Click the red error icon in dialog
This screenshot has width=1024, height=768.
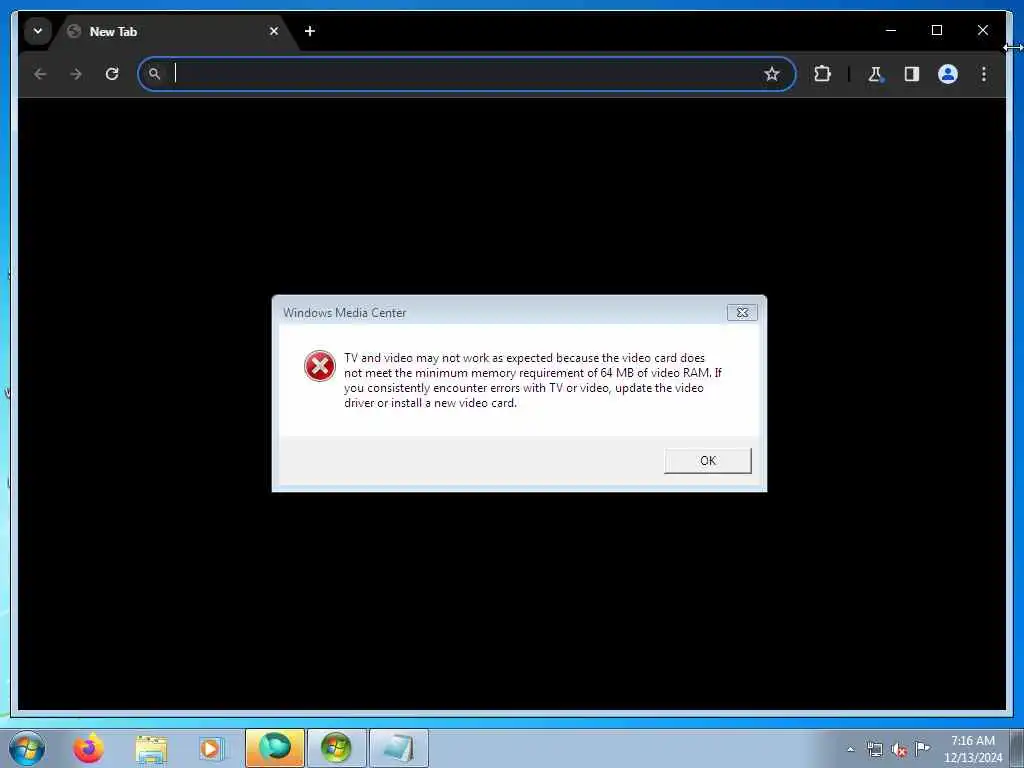click(319, 366)
